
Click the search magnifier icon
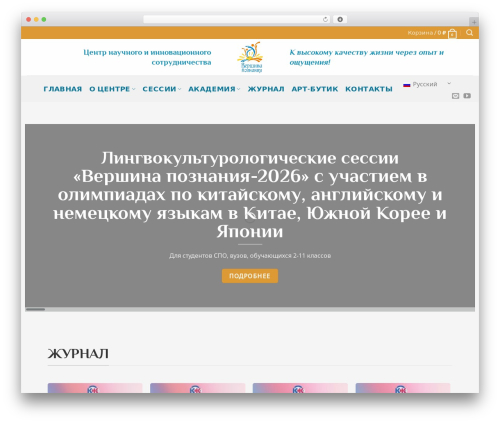click(469, 33)
